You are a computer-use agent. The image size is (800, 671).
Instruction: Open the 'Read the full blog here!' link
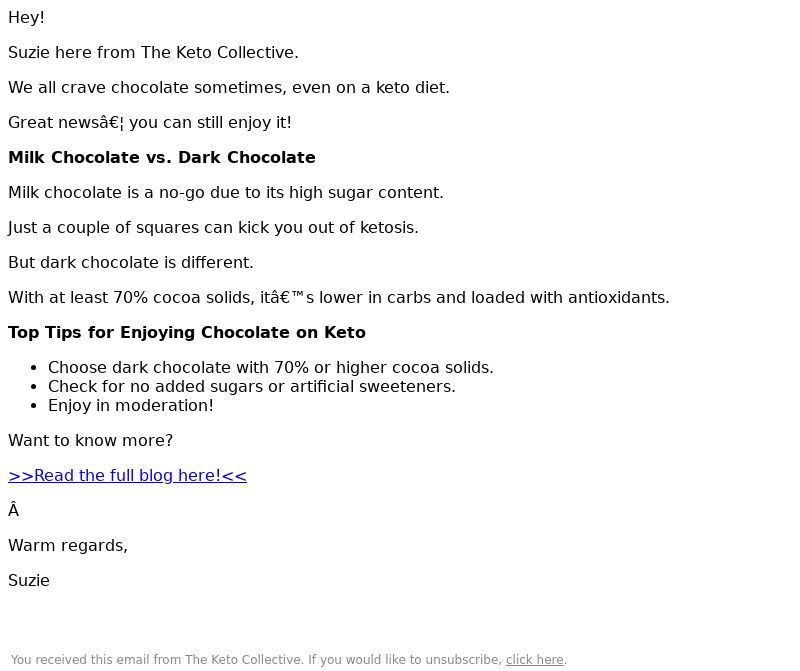tap(127, 476)
